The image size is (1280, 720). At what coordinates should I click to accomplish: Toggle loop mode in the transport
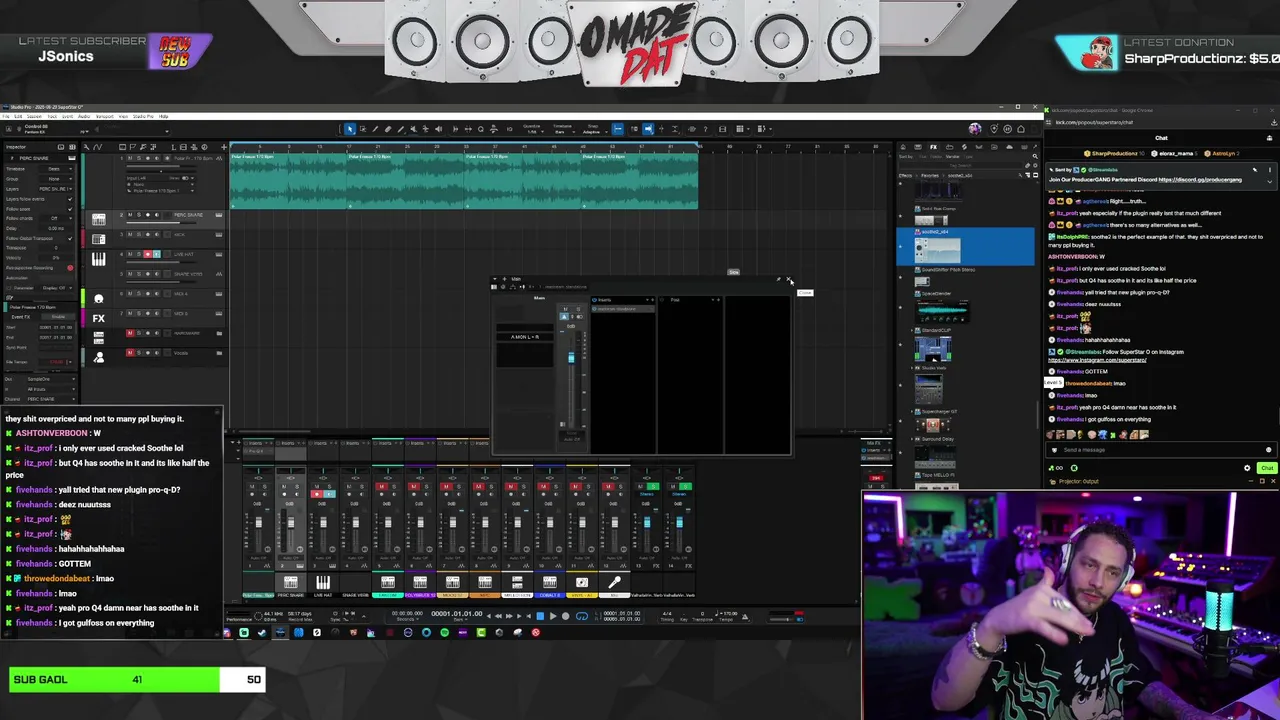[x=582, y=616]
